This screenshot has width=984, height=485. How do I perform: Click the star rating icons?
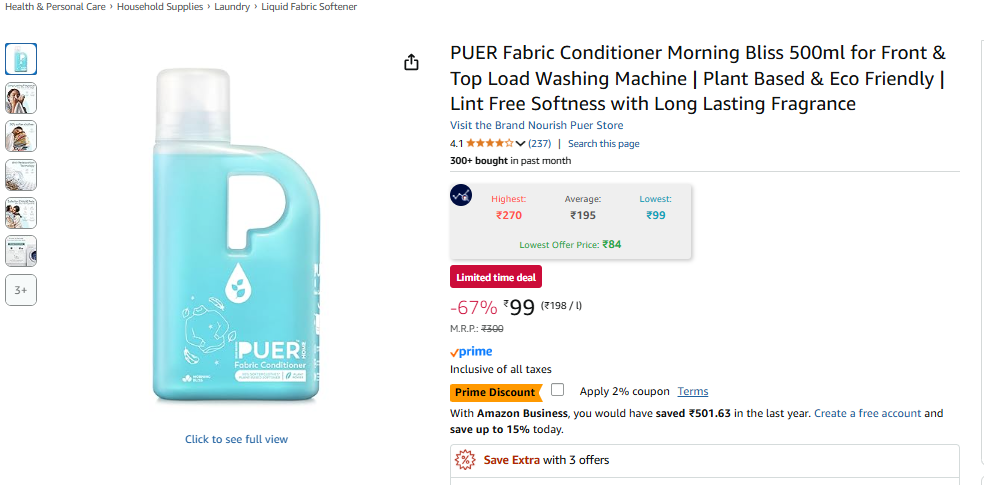click(x=489, y=144)
